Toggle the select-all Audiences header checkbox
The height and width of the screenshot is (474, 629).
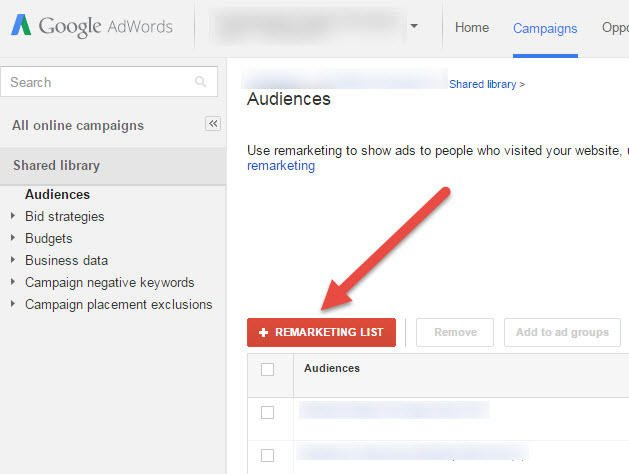click(x=267, y=369)
